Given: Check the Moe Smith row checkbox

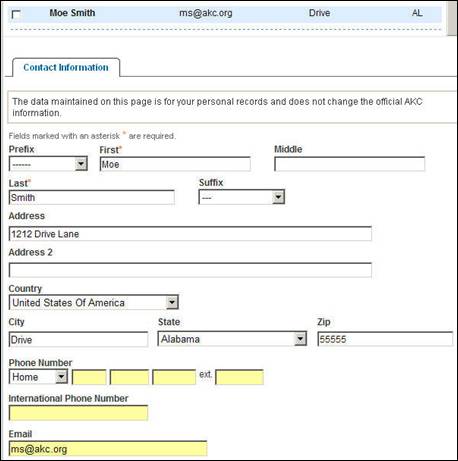Looking at the screenshot, I should coord(16,14).
